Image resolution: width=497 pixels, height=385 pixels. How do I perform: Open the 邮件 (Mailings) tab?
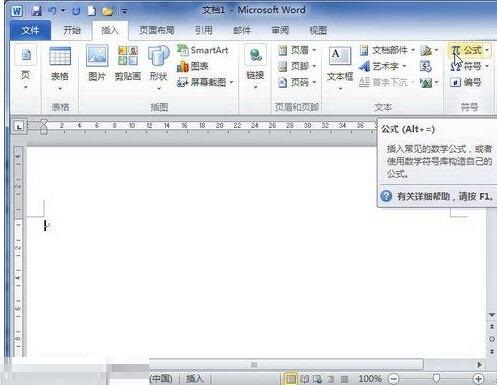pos(242,30)
